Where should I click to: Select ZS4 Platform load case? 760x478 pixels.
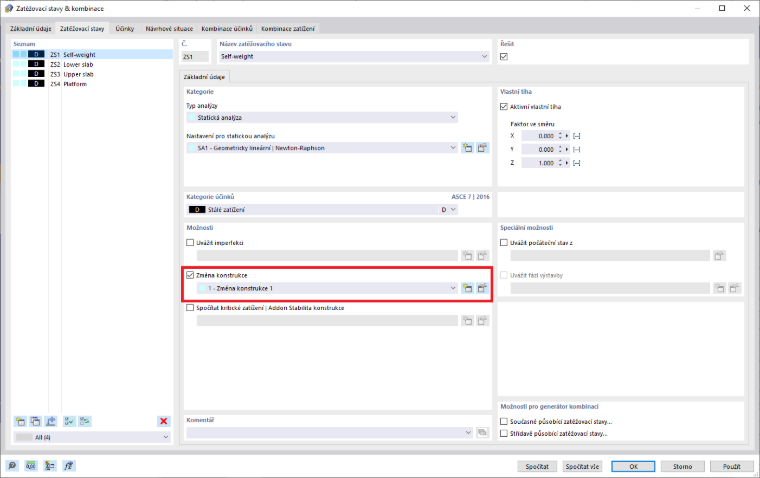point(92,83)
